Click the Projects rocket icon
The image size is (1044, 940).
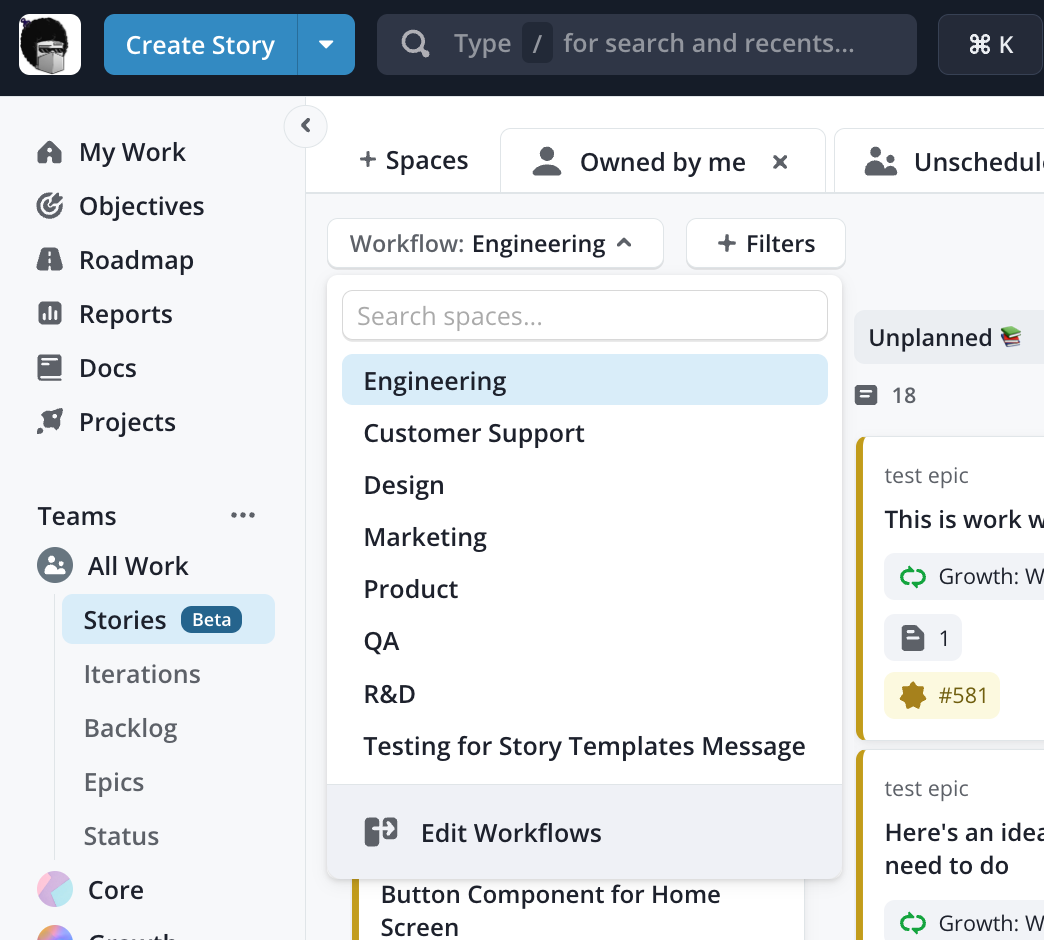point(49,422)
